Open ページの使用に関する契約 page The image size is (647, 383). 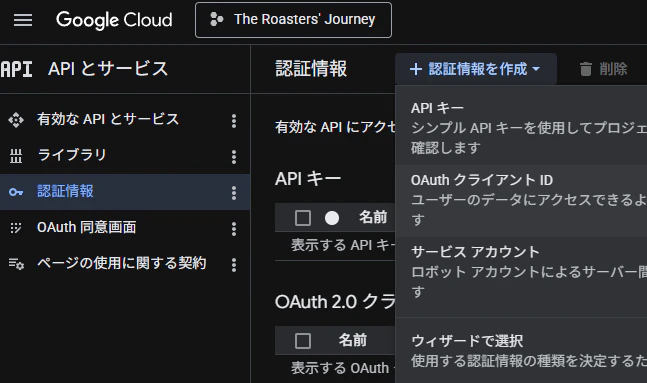pyautogui.click(x=122, y=263)
